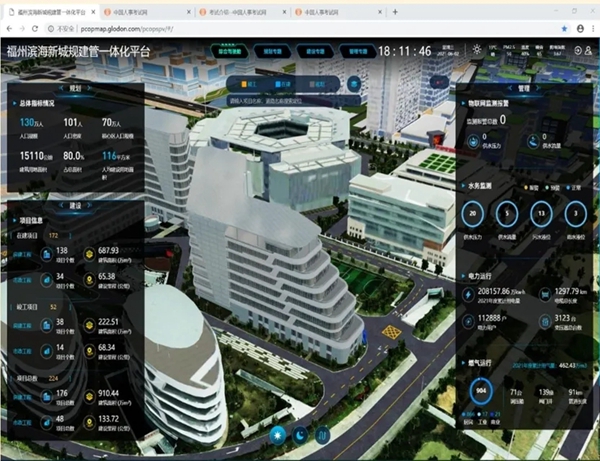Image resolution: width=600 pixels, height=461 pixels.
Task: Click the sun weather icon in header
Action: pos(477,49)
